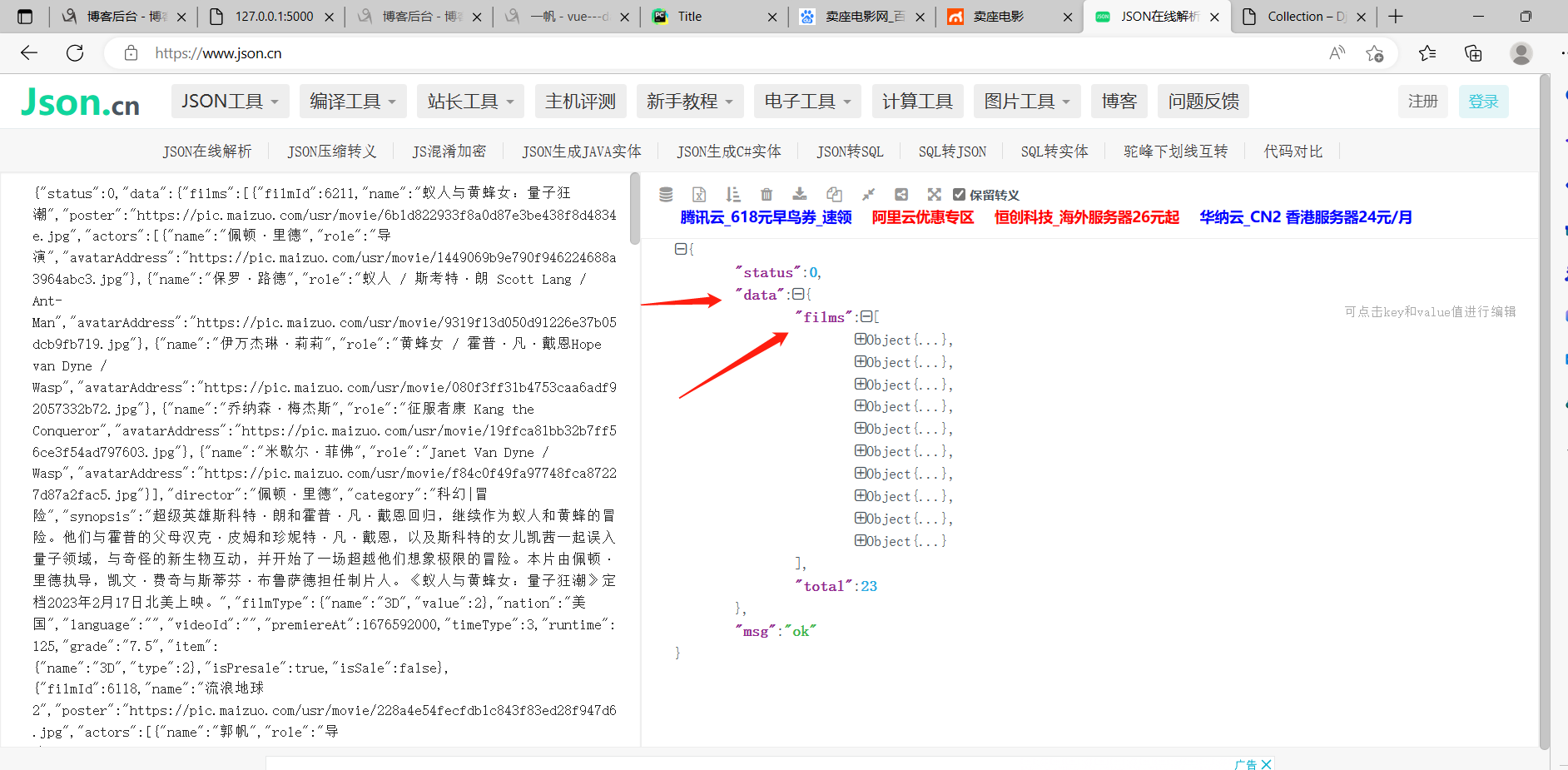Close the bottom advertisement with X
This screenshot has width=1568, height=770.
tap(1267, 764)
